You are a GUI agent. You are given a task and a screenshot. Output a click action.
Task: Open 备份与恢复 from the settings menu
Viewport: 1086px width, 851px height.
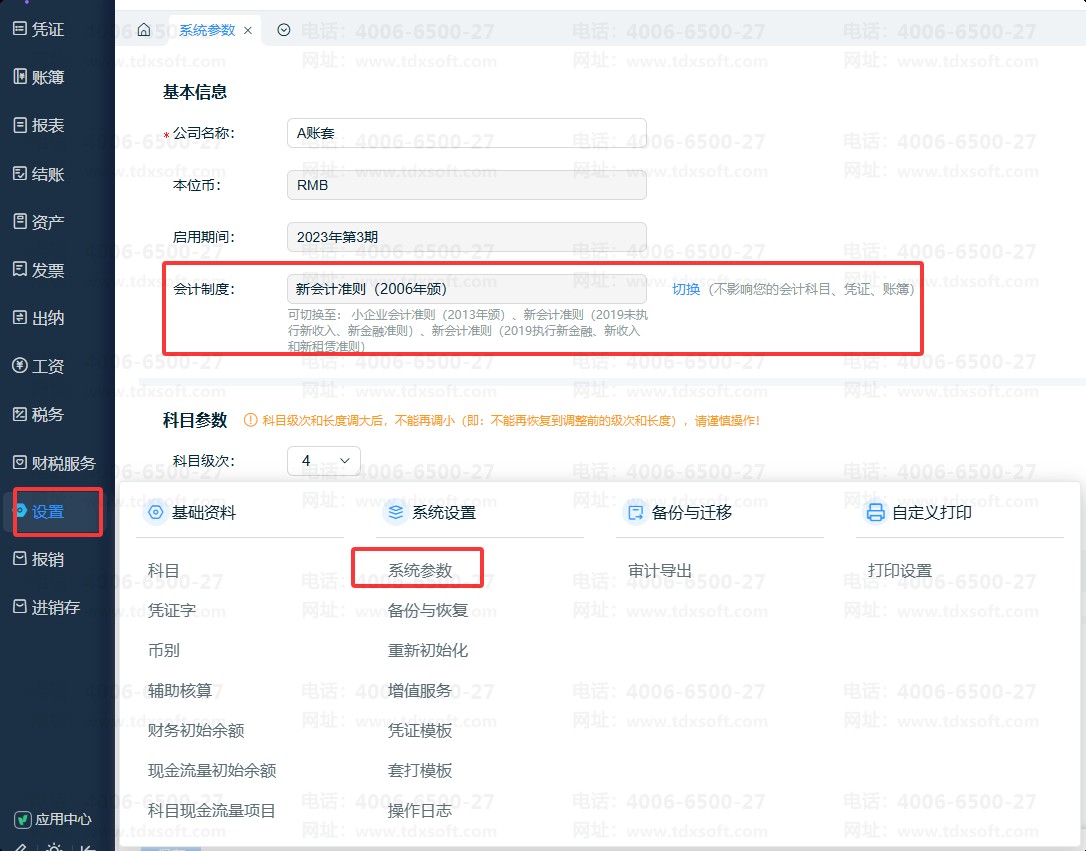click(427, 610)
